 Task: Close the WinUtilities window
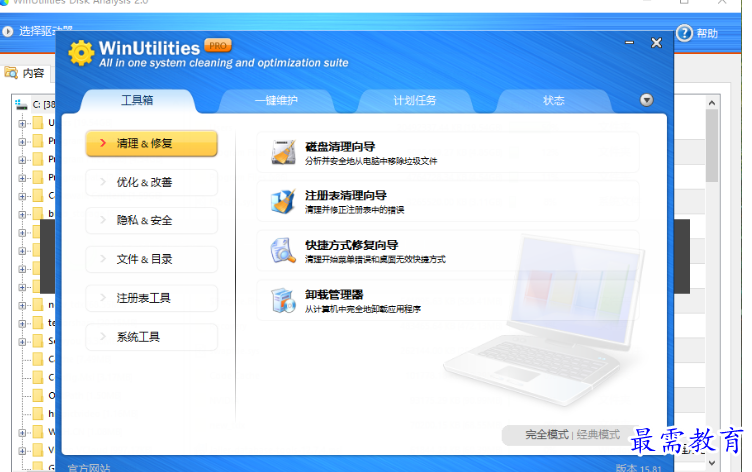click(656, 43)
